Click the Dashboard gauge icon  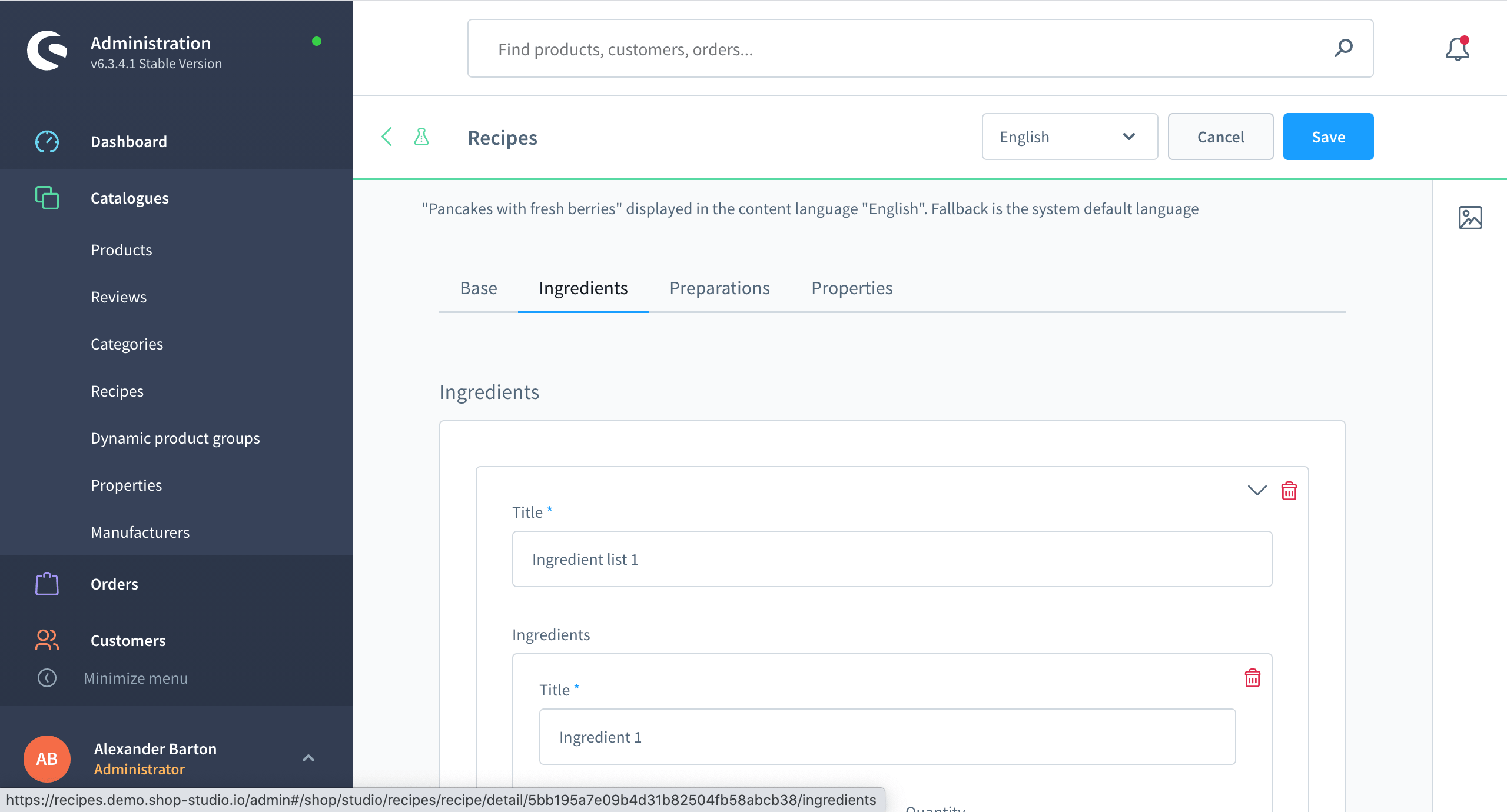tap(47, 142)
